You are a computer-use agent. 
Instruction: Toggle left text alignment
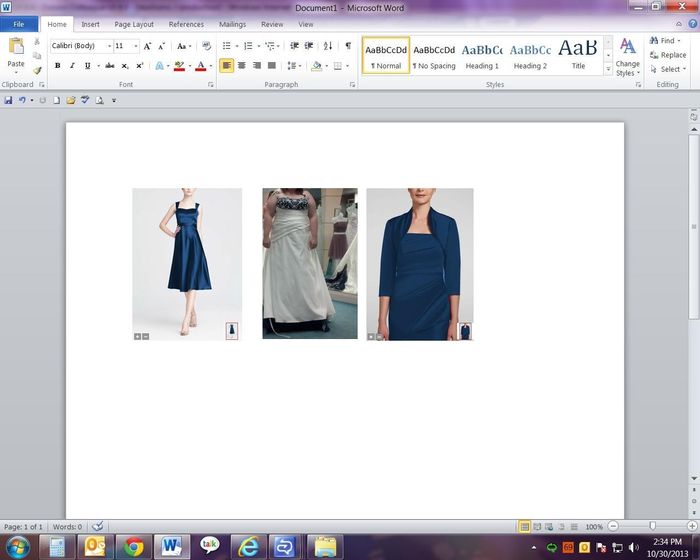227,66
